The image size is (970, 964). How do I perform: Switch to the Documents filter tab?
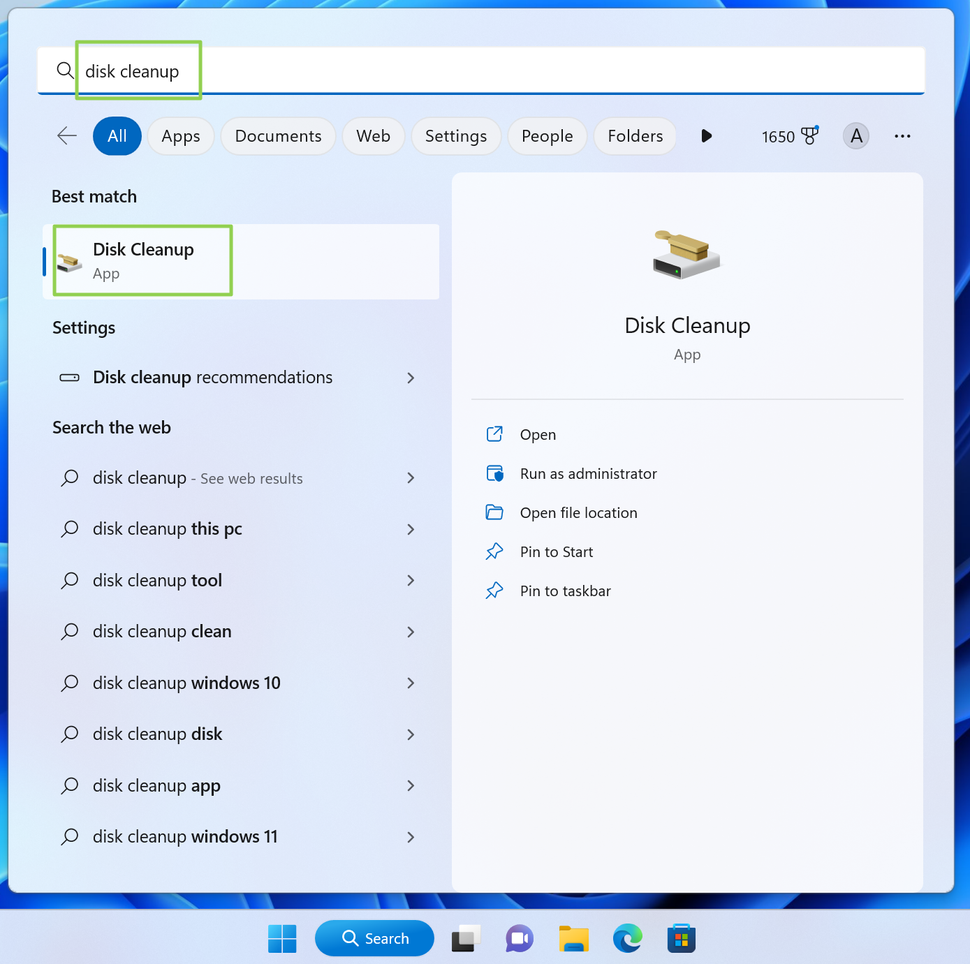pyautogui.click(x=278, y=136)
